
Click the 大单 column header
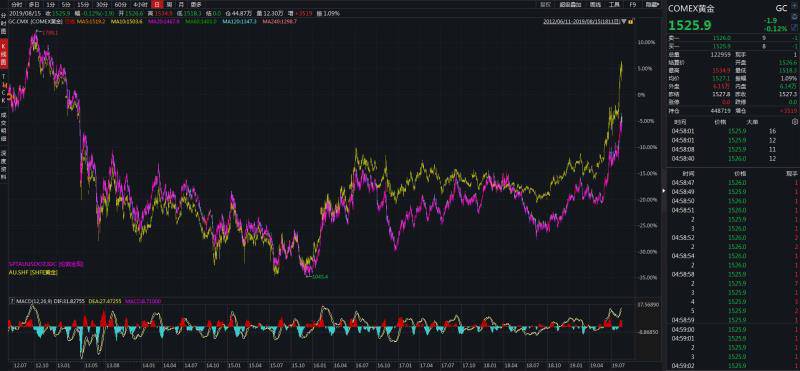(752, 122)
